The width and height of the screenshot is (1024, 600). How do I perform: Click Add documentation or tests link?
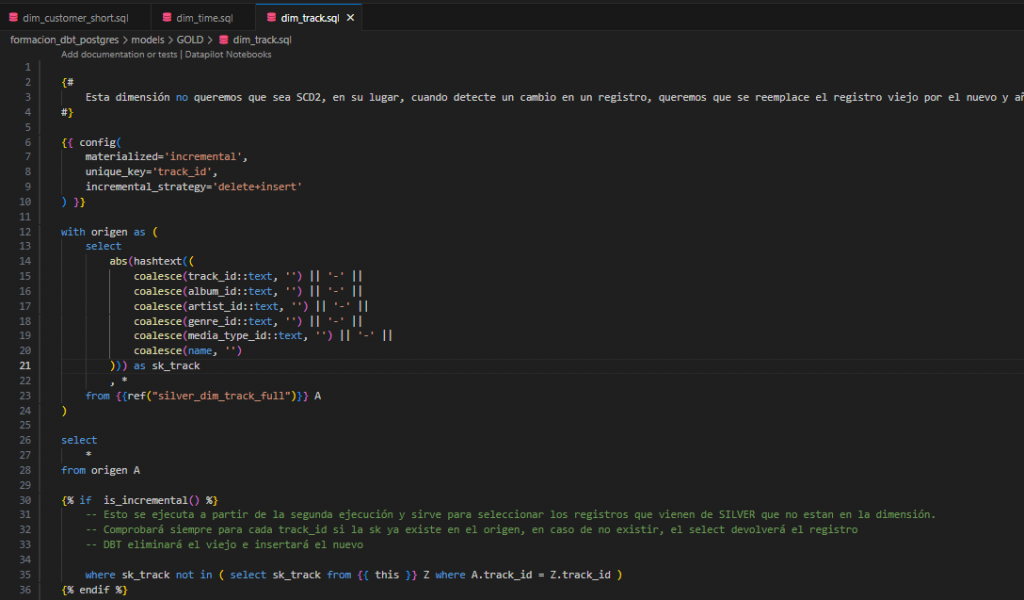[120, 54]
